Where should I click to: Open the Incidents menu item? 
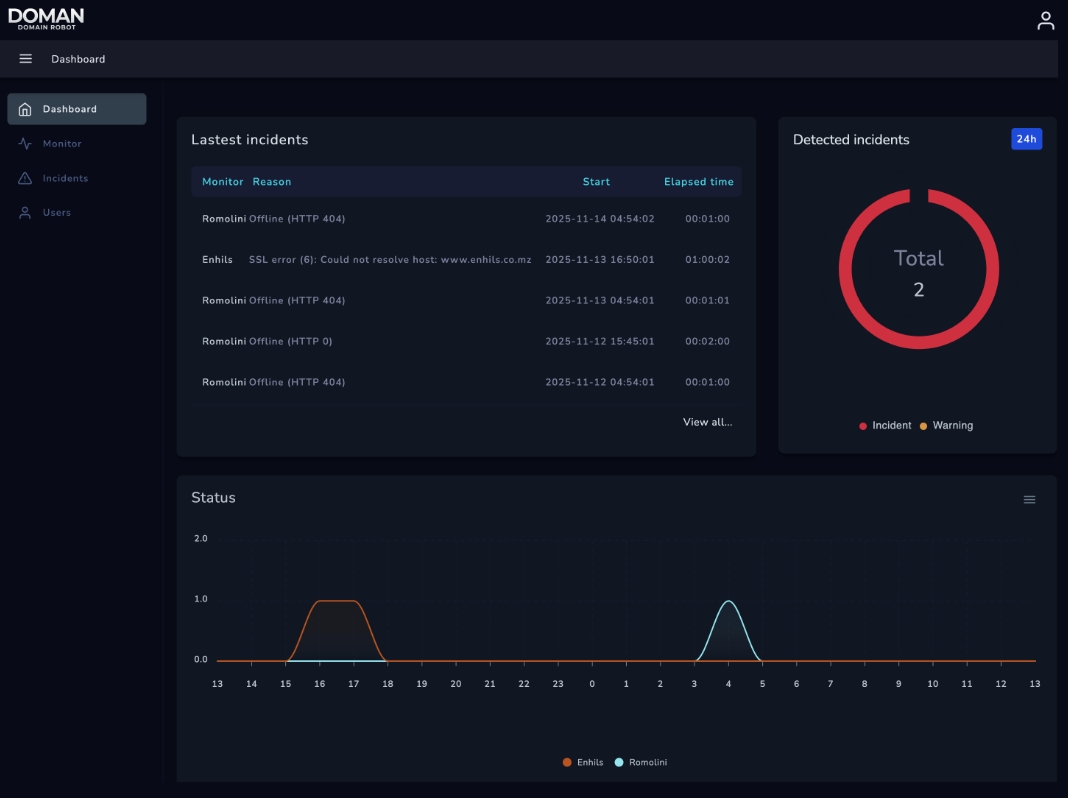[65, 178]
